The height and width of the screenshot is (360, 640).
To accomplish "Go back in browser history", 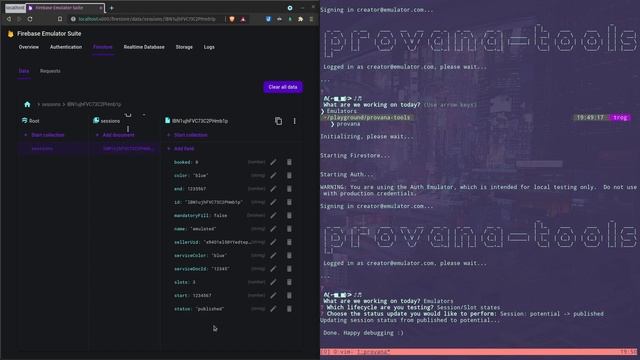I will click(x=9, y=19).
